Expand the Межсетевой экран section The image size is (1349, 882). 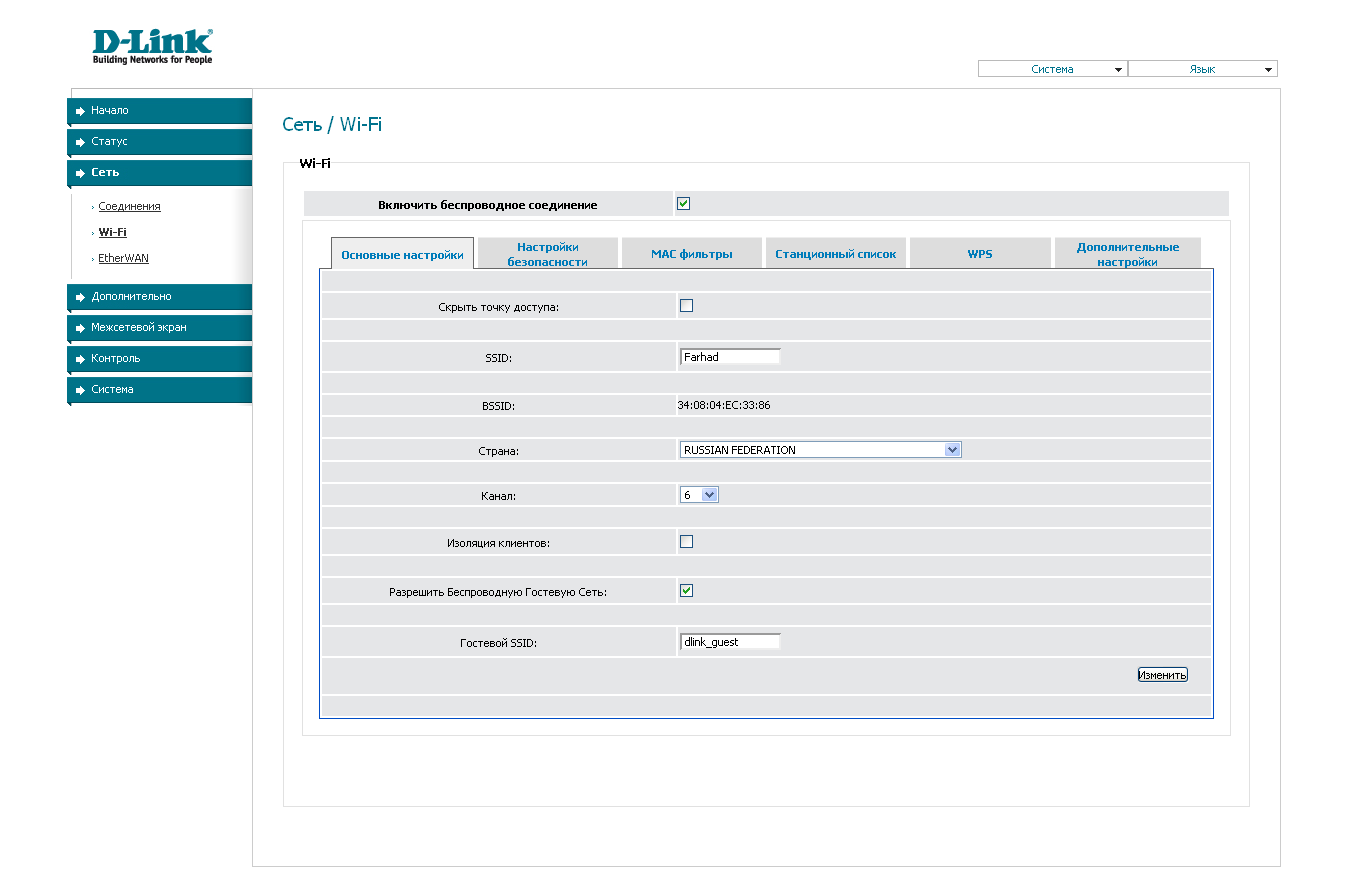[x=160, y=328]
